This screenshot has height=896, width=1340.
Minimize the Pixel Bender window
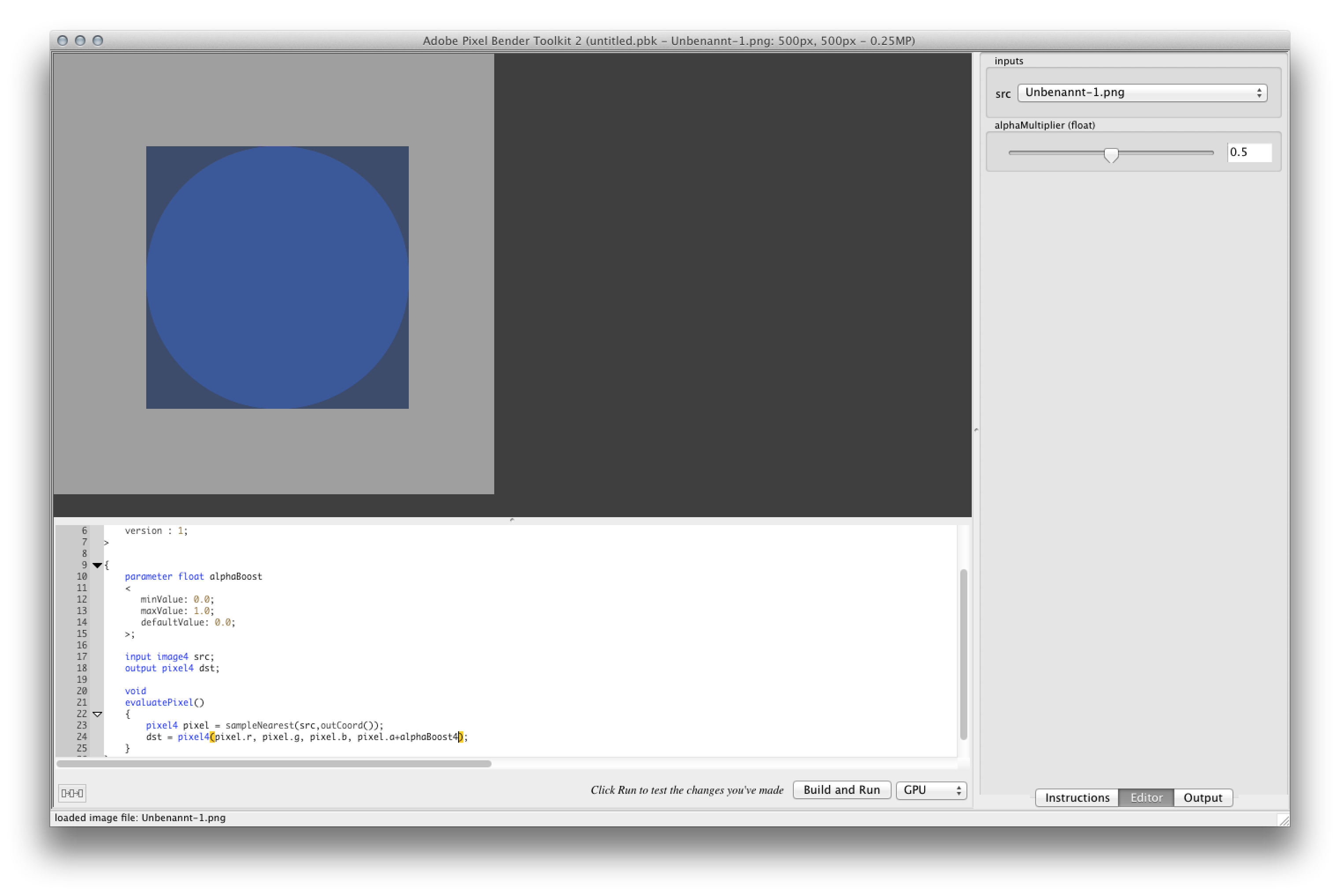click(x=81, y=41)
